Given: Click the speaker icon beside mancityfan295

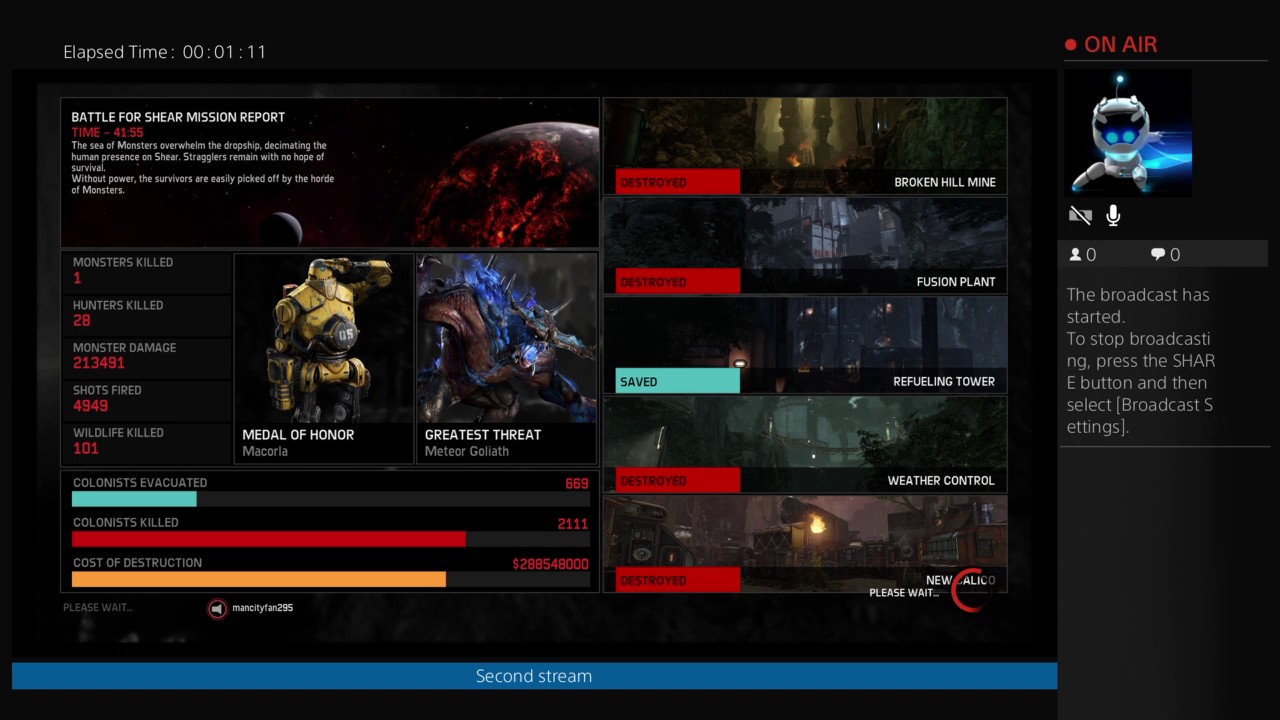Looking at the screenshot, I should 217,608.
